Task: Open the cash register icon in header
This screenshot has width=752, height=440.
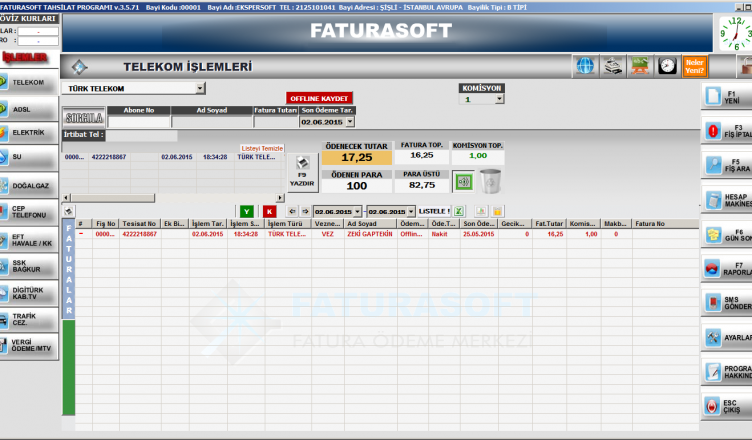Action: [x=612, y=66]
